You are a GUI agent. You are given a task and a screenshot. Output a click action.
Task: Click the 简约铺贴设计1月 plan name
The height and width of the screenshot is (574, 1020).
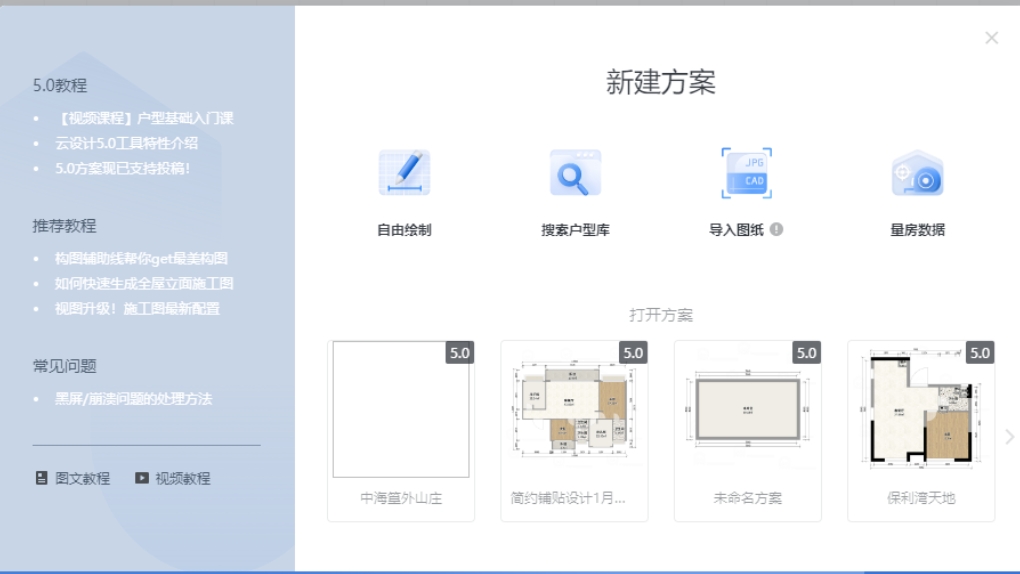tap(568, 498)
